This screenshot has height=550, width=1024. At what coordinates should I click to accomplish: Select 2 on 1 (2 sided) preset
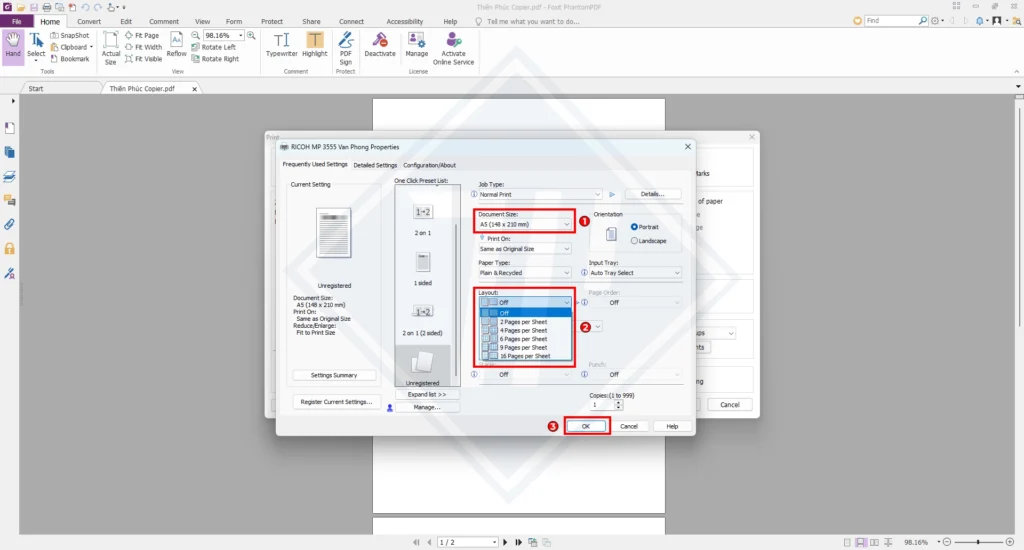[x=423, y=320]
